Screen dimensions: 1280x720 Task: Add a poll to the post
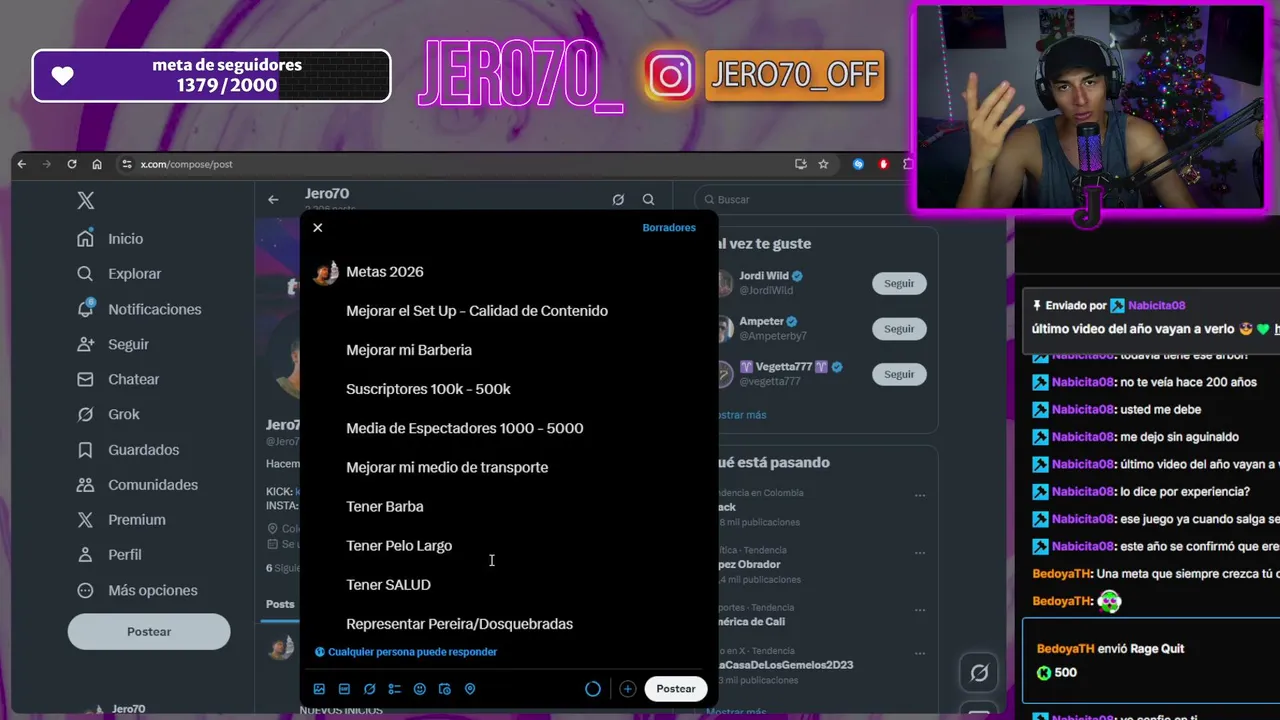point(394,689)
